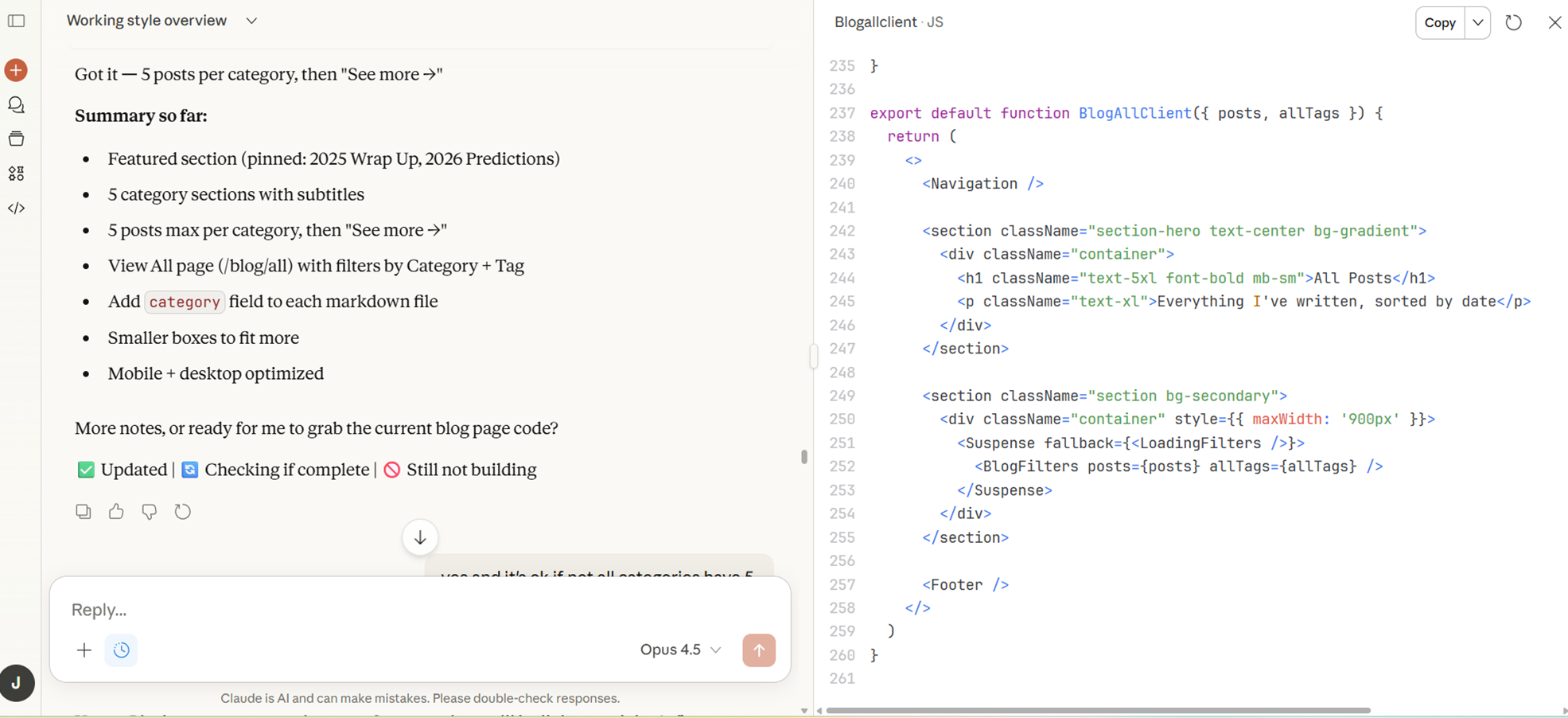This screenshot has height=718, width=1568.
Task: Give the response a thumbs down
Action: point(149,512)
